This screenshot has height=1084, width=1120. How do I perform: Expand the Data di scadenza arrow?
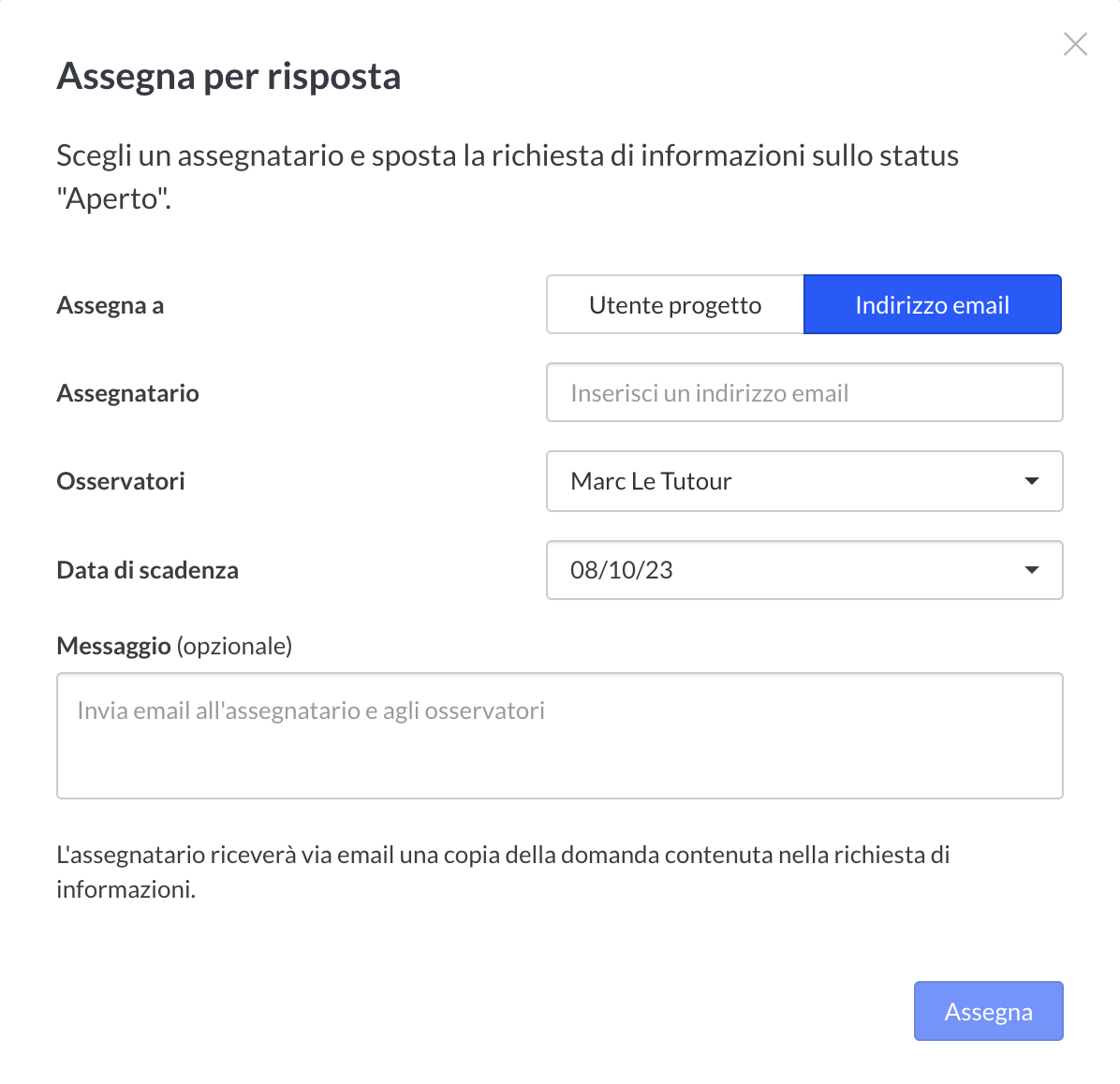click(1031, 570)
